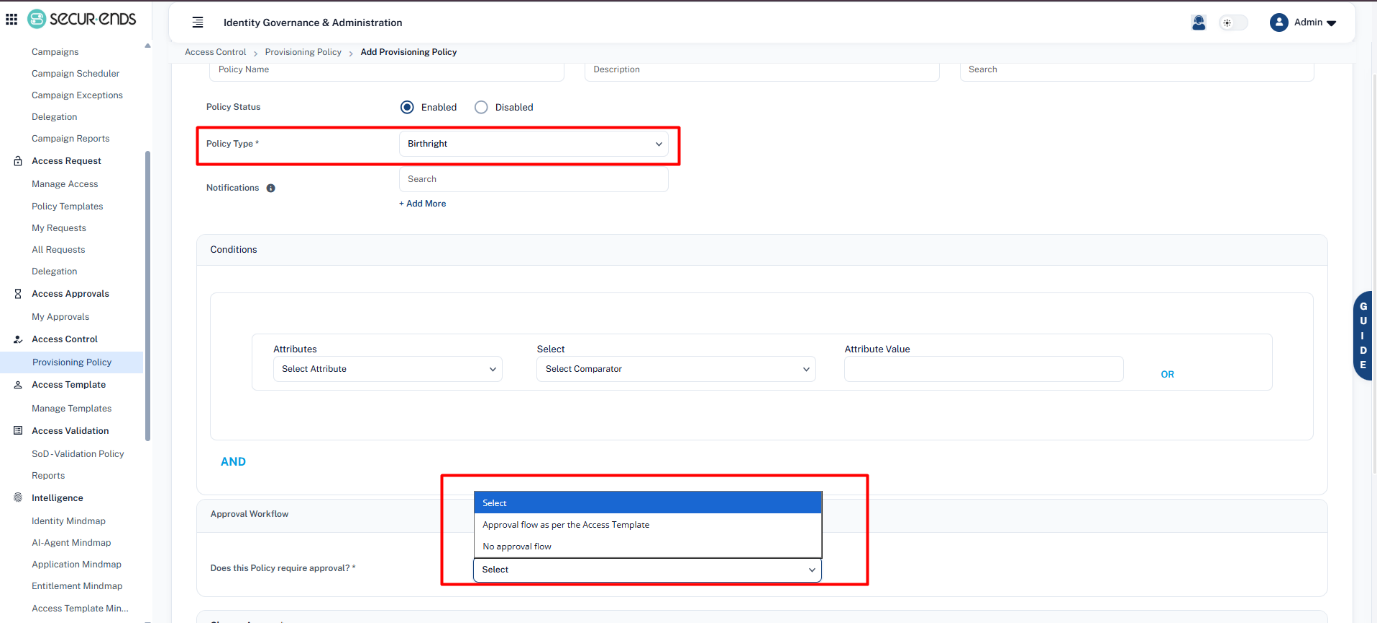This screenshot has height=624, width=1378.
Task: Click the Access Template person icon
Action: coord(18,385)
